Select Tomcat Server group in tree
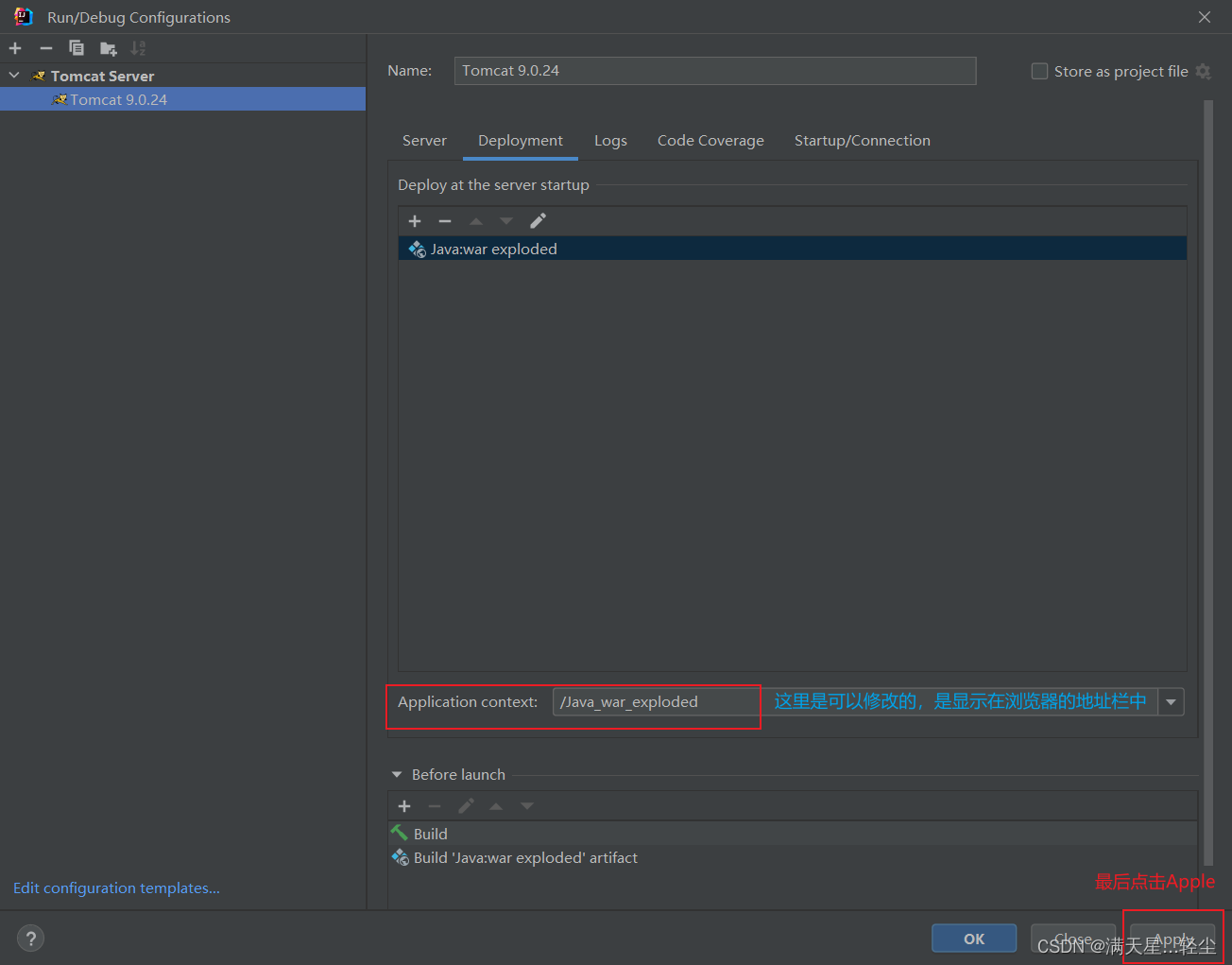This screenshot has height=965, width=1232. point(102,76)
